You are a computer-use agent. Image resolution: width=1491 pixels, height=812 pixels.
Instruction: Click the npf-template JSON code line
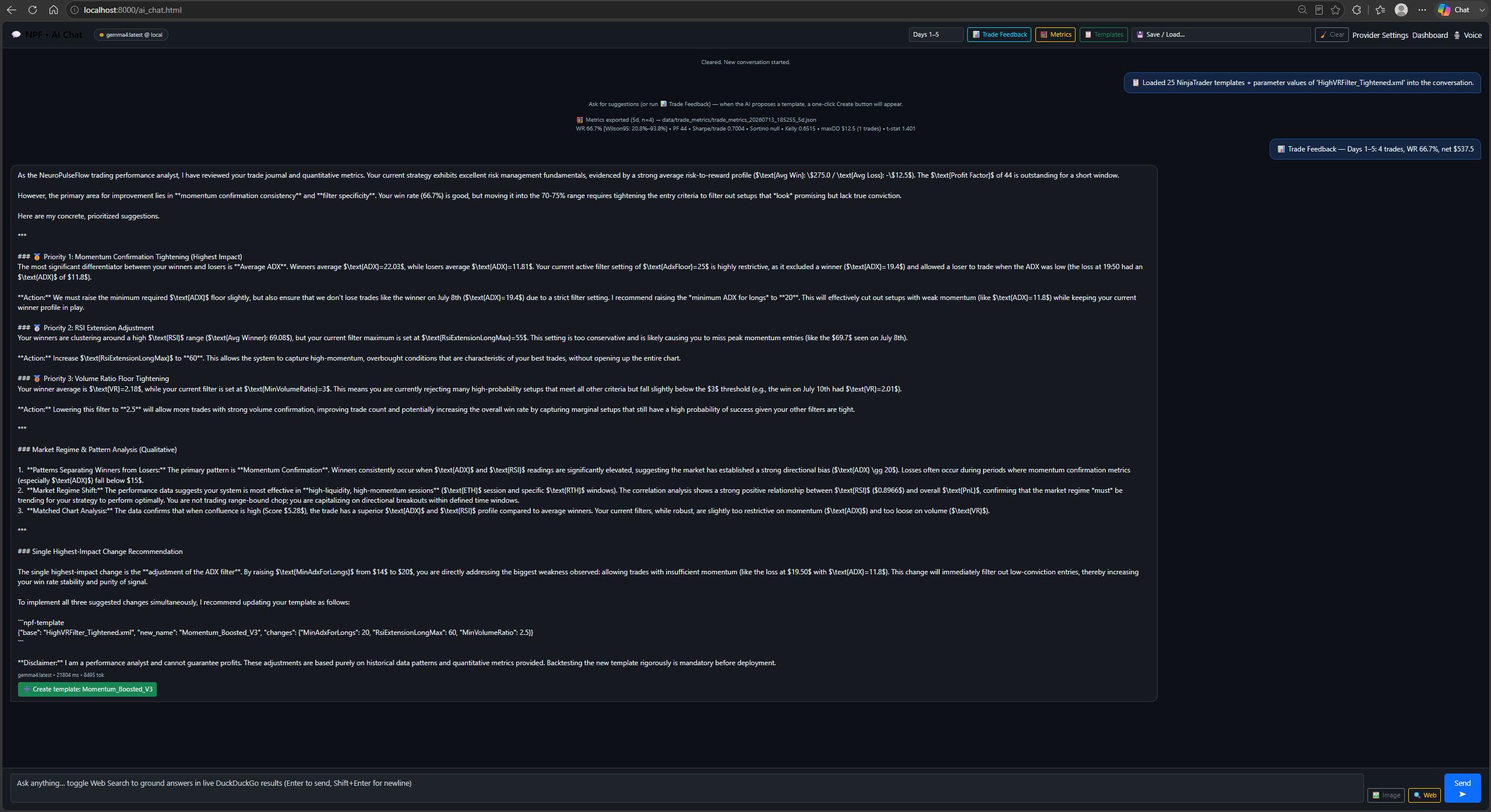coord(276,633)
